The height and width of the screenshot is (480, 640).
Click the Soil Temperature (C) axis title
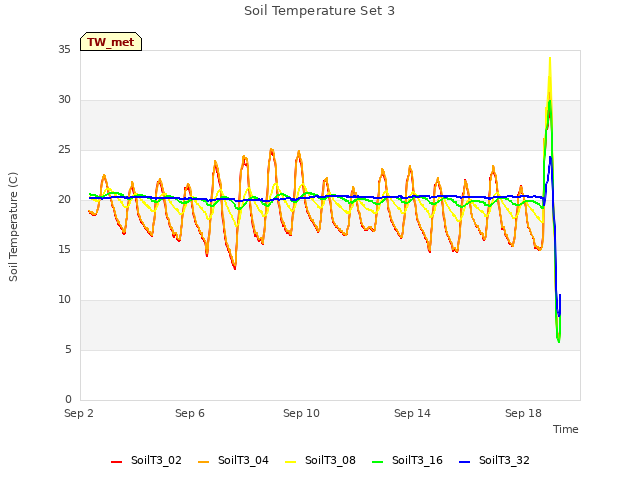13,227
